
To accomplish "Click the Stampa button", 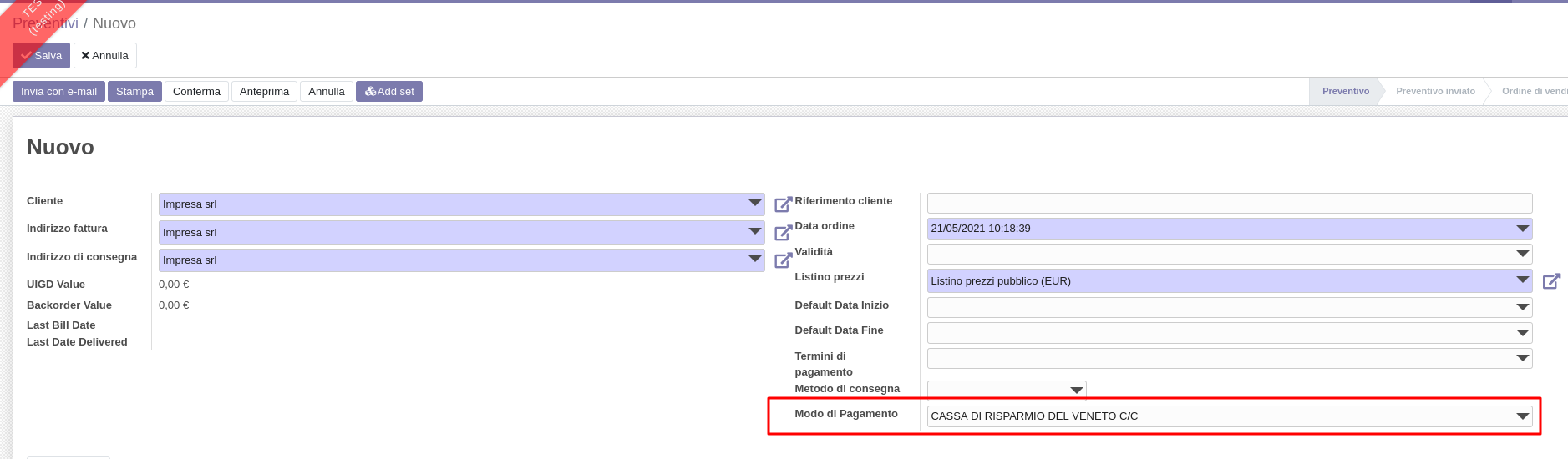I will click(134, 92).
